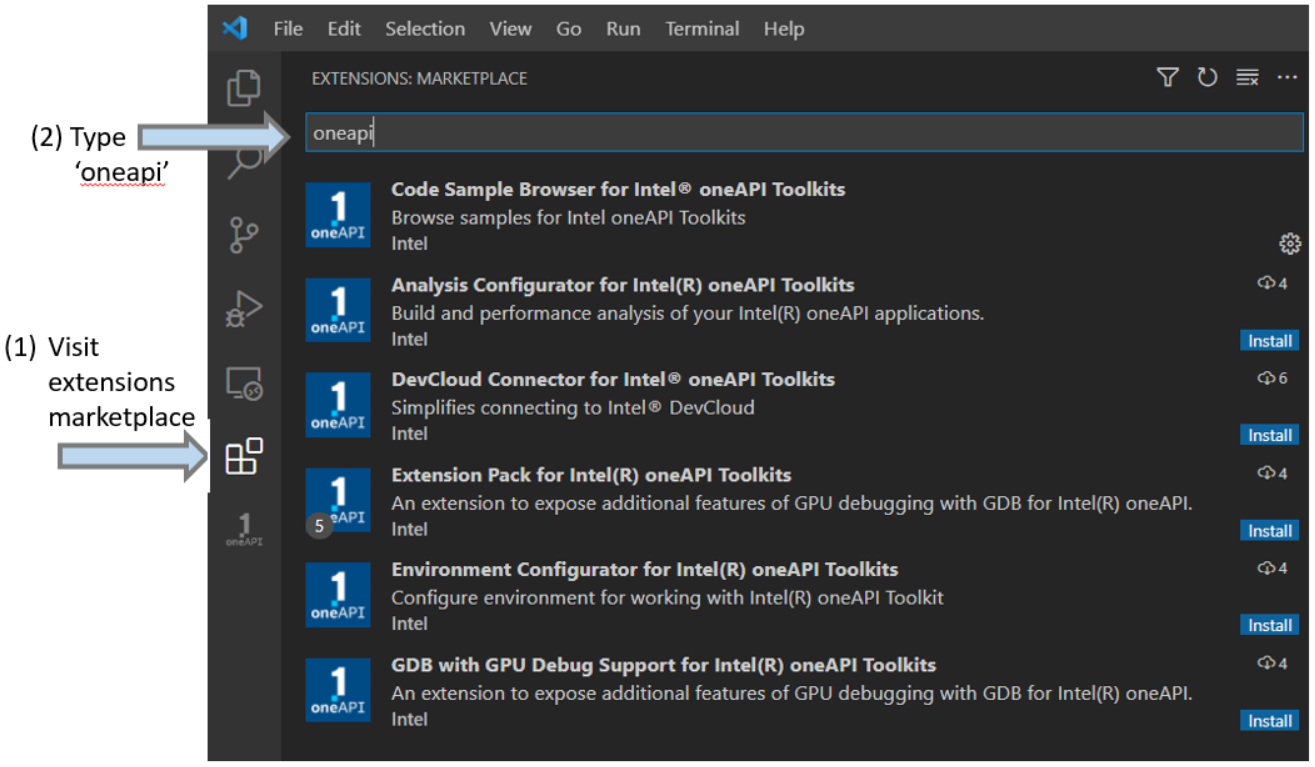Click Extension Pack oneAPI logo
This screenshot has width=1315, height=767.
338,500
